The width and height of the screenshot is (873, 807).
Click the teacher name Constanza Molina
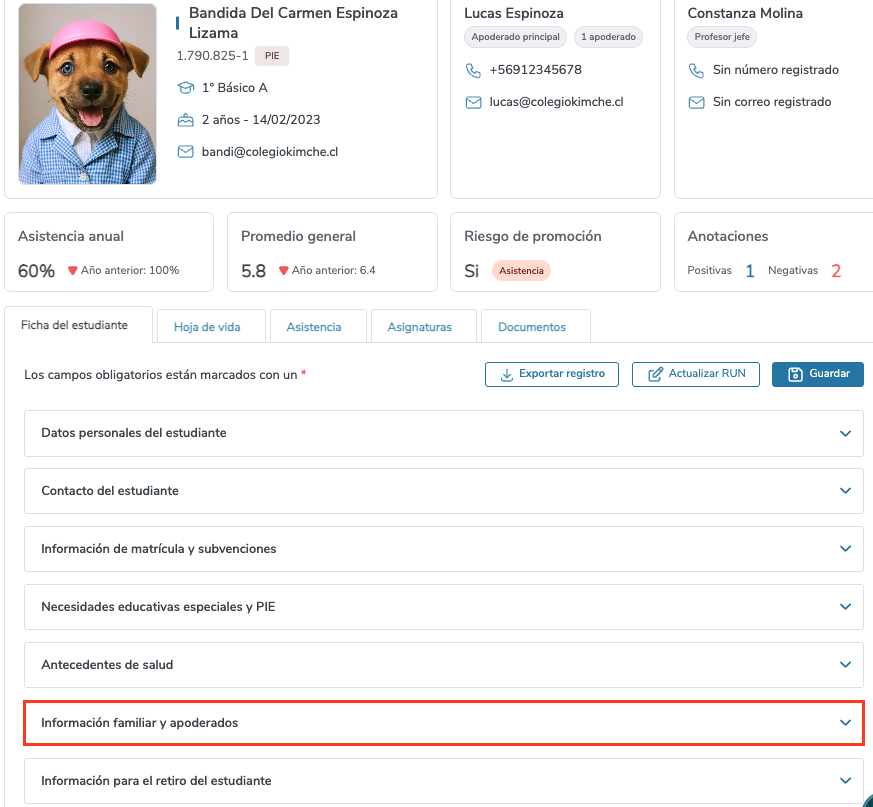point(744,13)
